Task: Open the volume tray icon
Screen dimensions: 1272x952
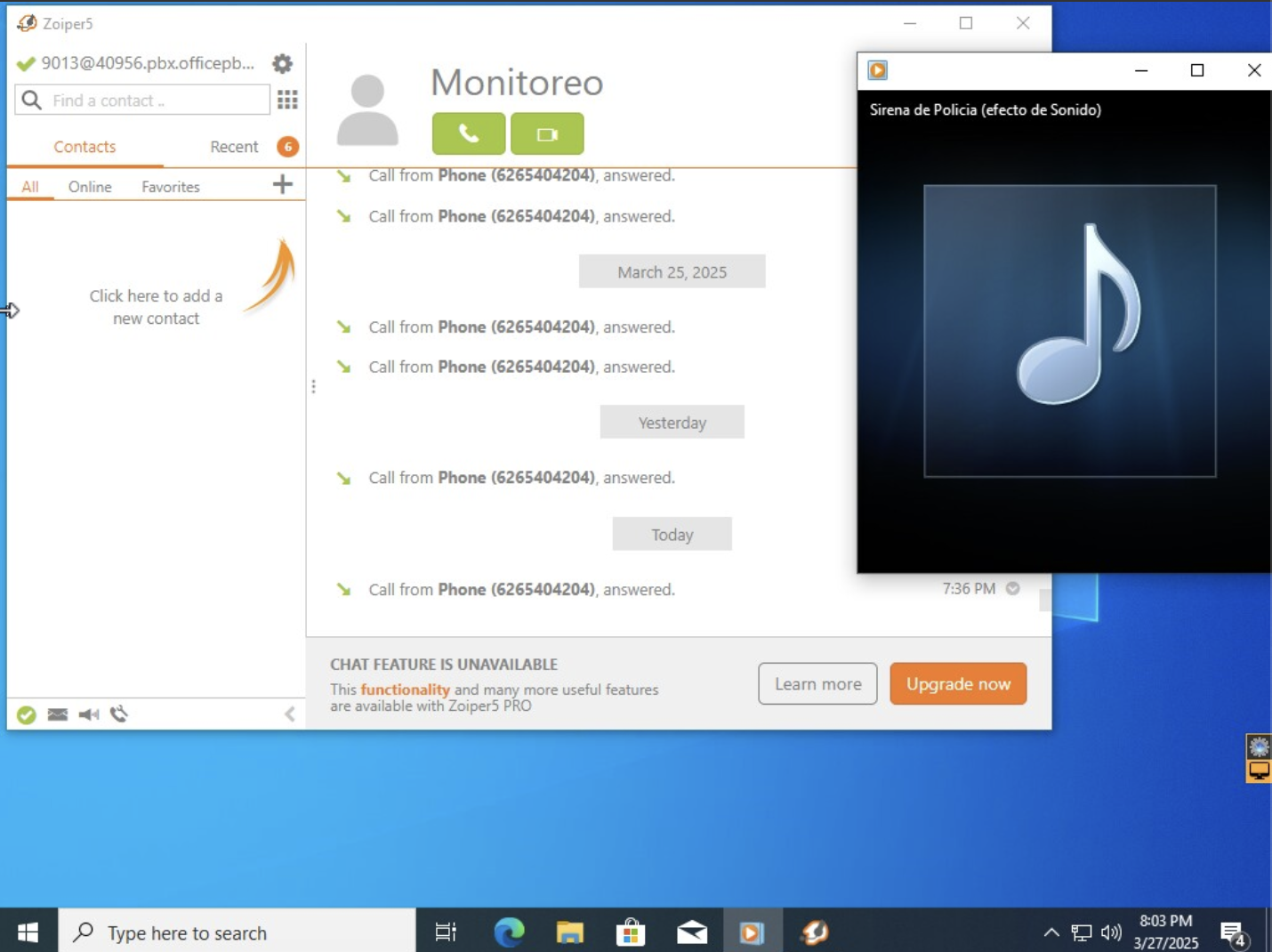Action: (1111, 932)
